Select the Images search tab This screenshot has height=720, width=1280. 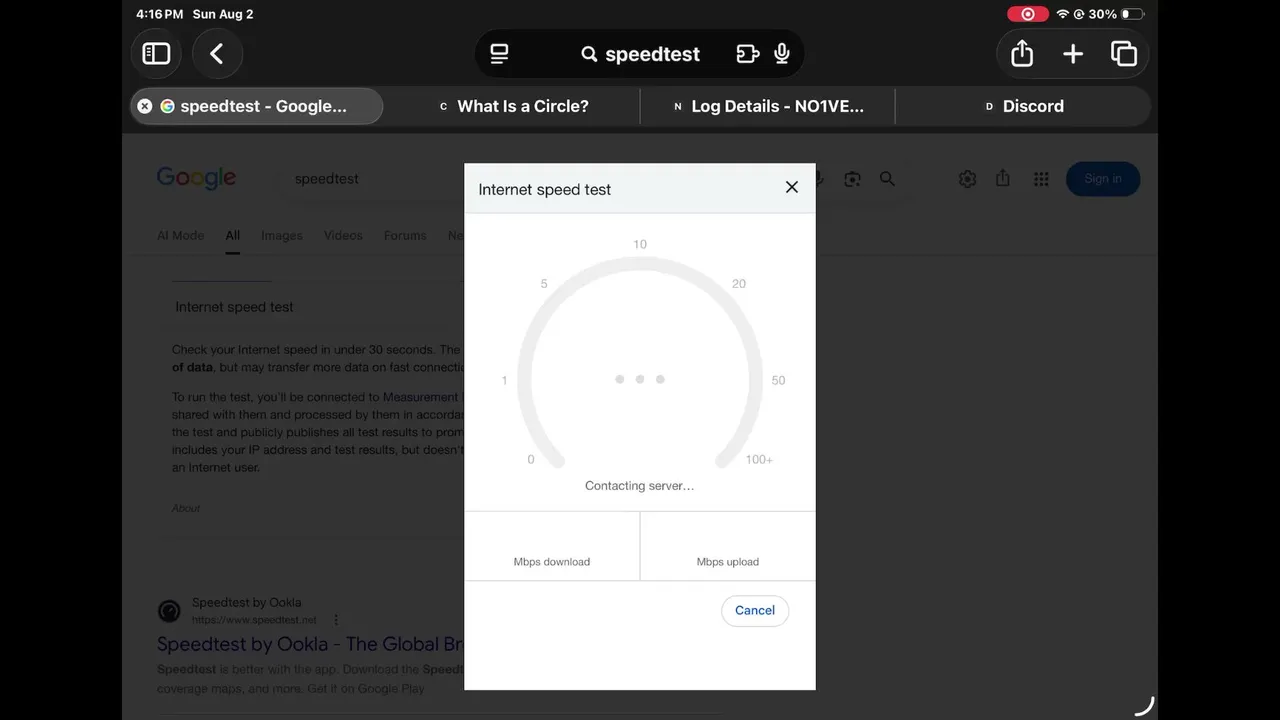(x=282, y=236)
